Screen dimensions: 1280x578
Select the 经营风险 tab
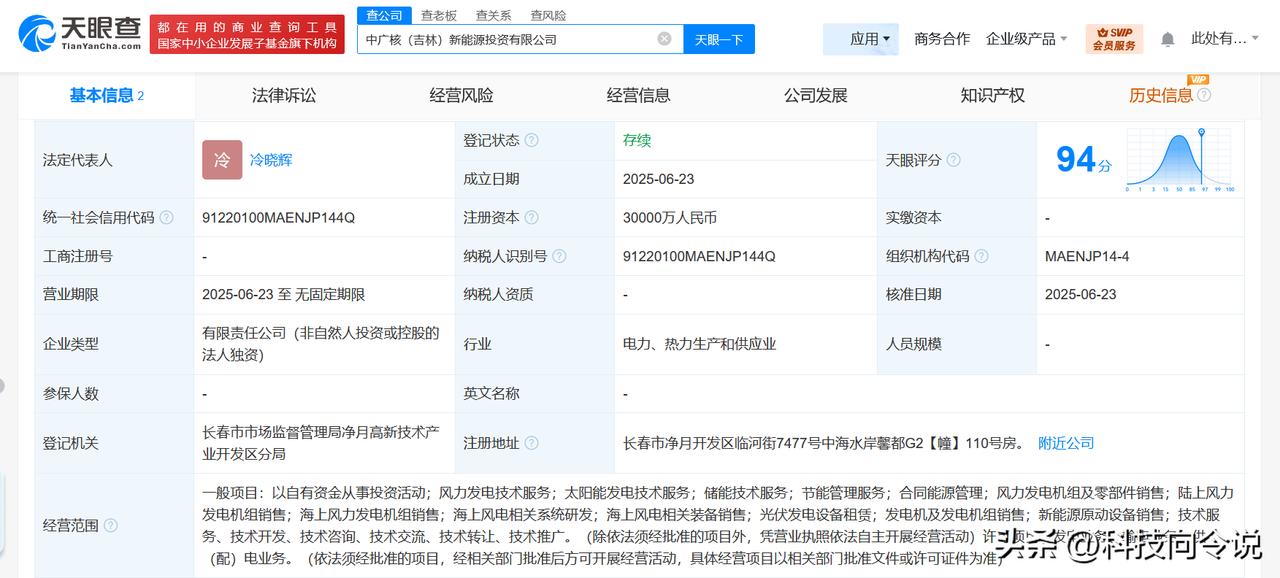[461, 95]
